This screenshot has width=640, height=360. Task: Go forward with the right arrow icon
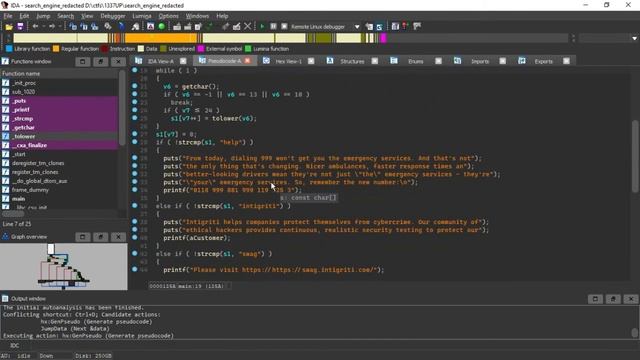click(x=52, y=27)
